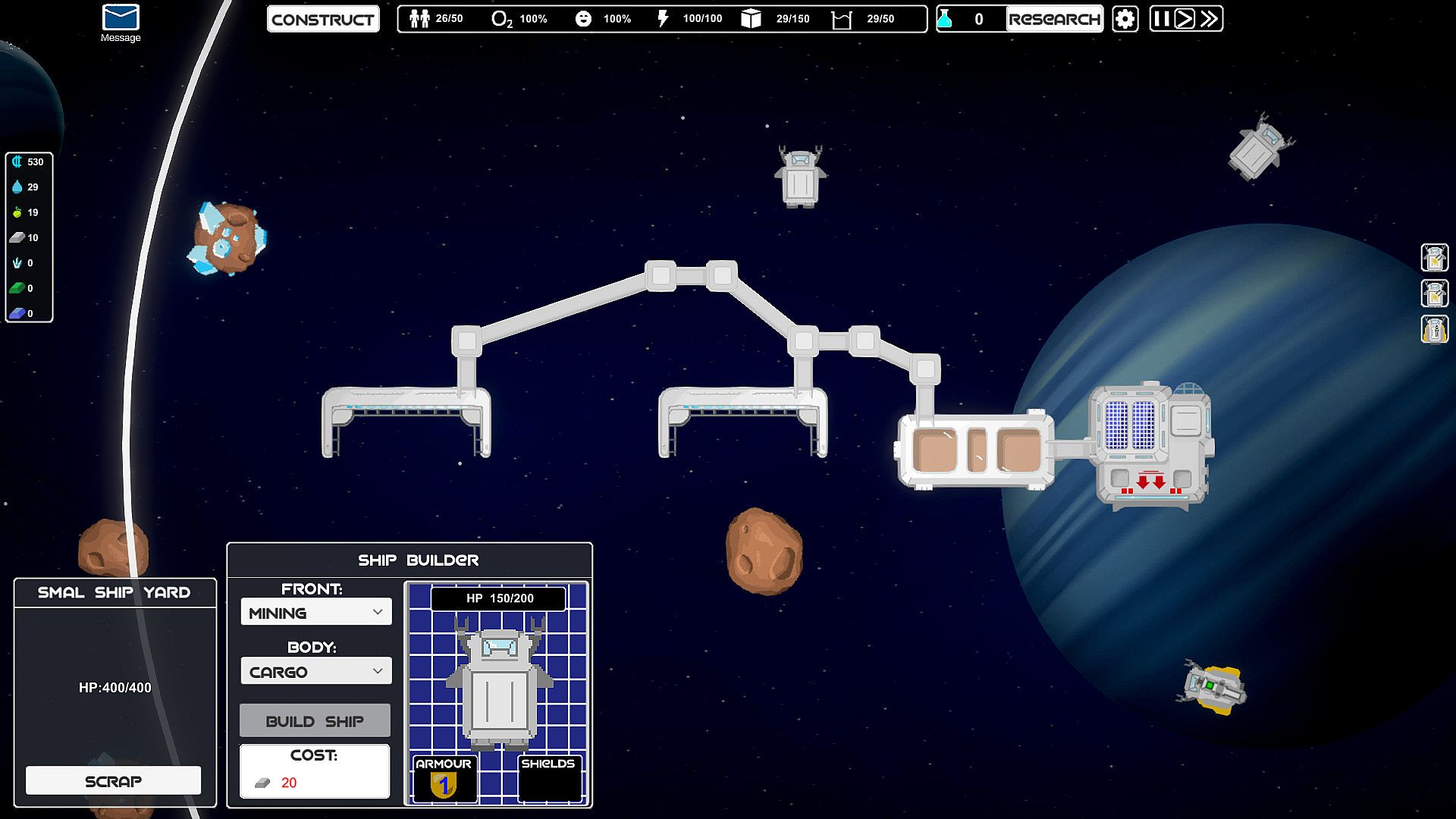Screen dimensions: 1456x819
Task: Click SCRAP in Small Ship Yard panel
Action: point(114,781)
